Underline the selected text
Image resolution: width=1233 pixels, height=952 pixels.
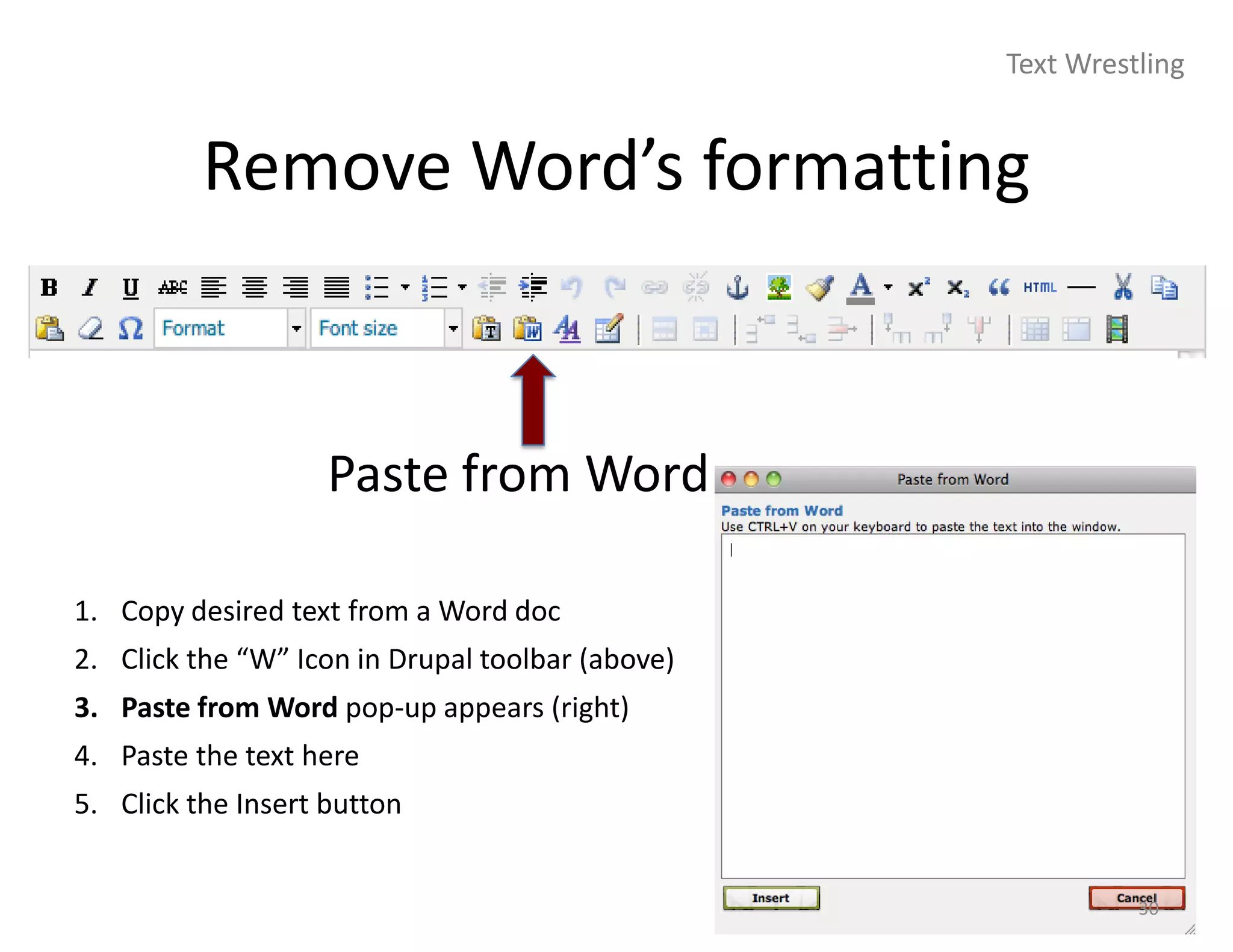coord(131,288)
